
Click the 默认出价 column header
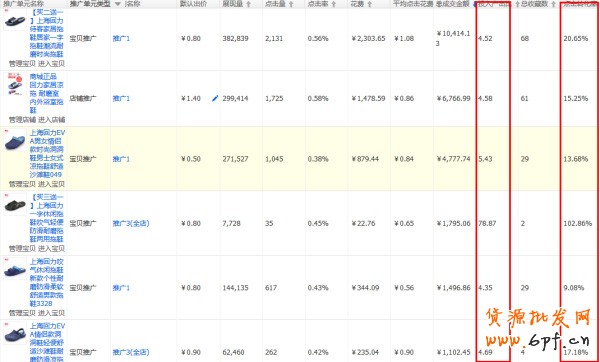point(193,4)
